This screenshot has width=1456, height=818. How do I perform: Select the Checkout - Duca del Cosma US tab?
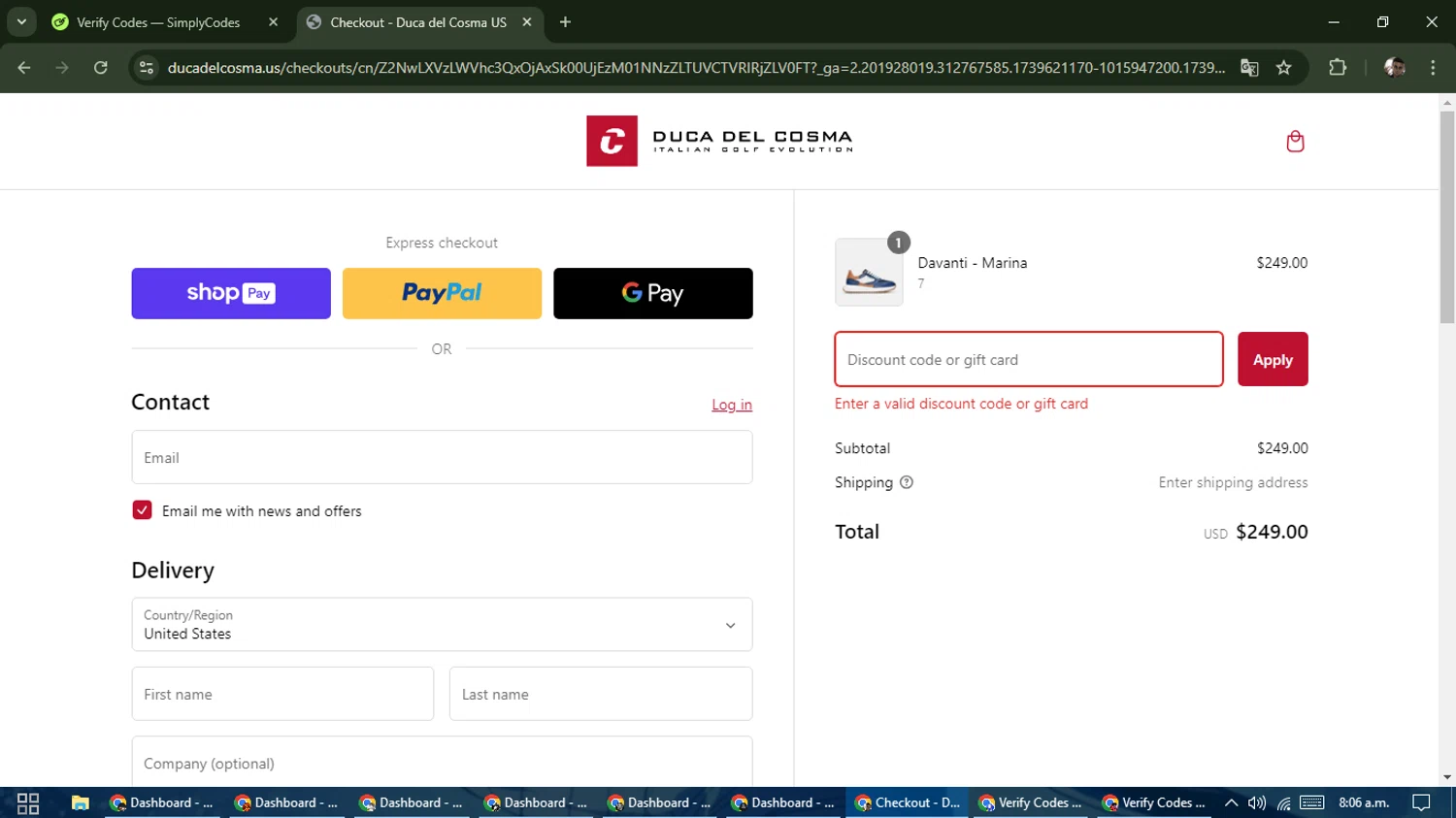tap(418, 22)
